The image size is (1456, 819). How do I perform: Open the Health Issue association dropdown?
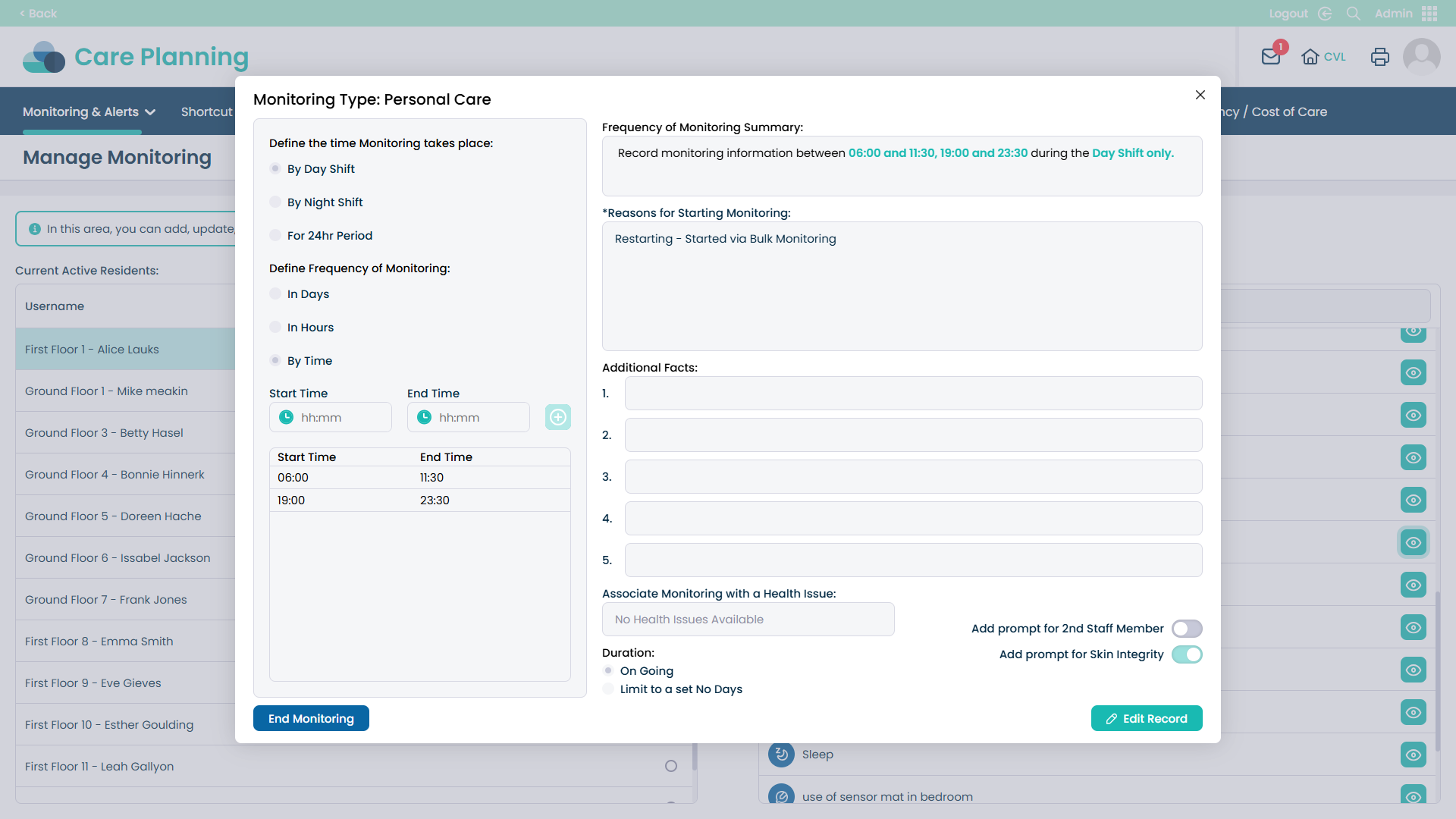[x=748, y=620]
